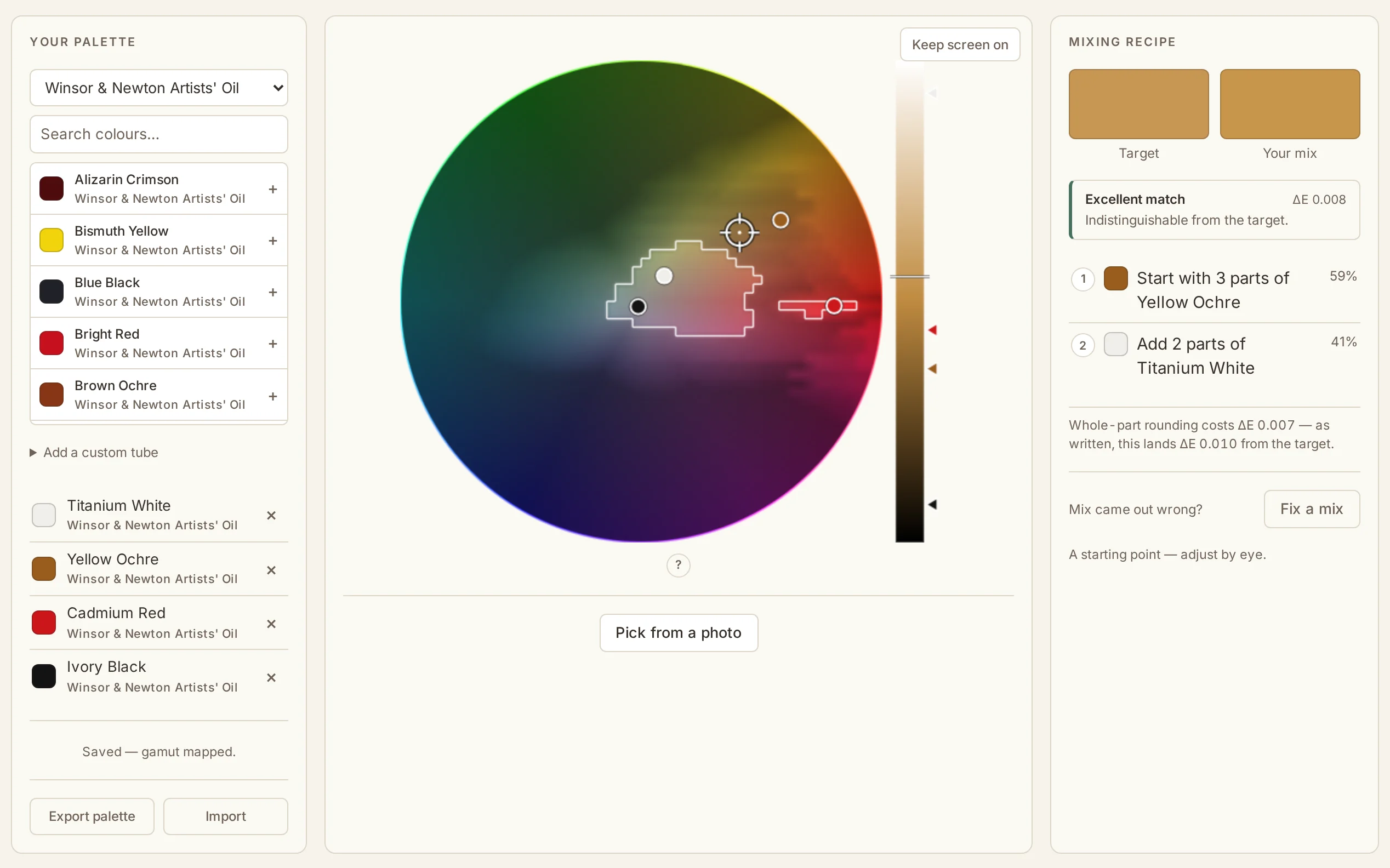Click the Alizarin Crimson swatch in the list

click(51, 189)
